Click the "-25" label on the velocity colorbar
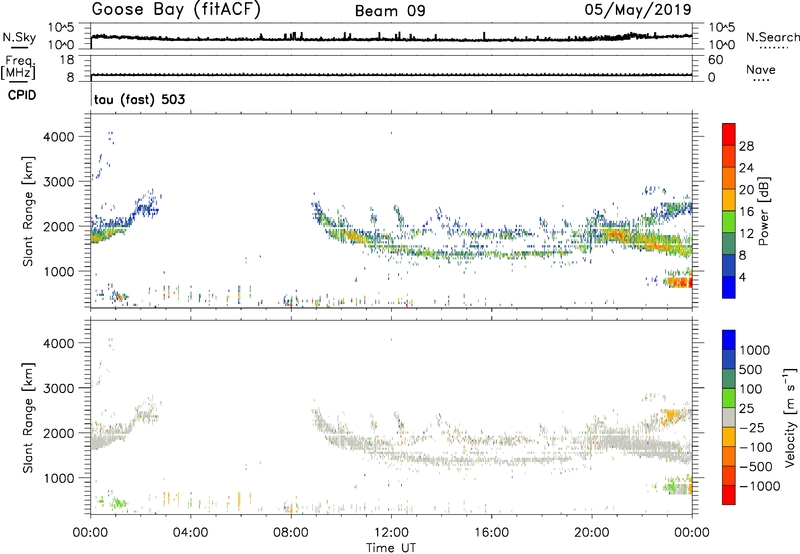The width and height of the screenshot is (800, 554). (x=752, y=427)
